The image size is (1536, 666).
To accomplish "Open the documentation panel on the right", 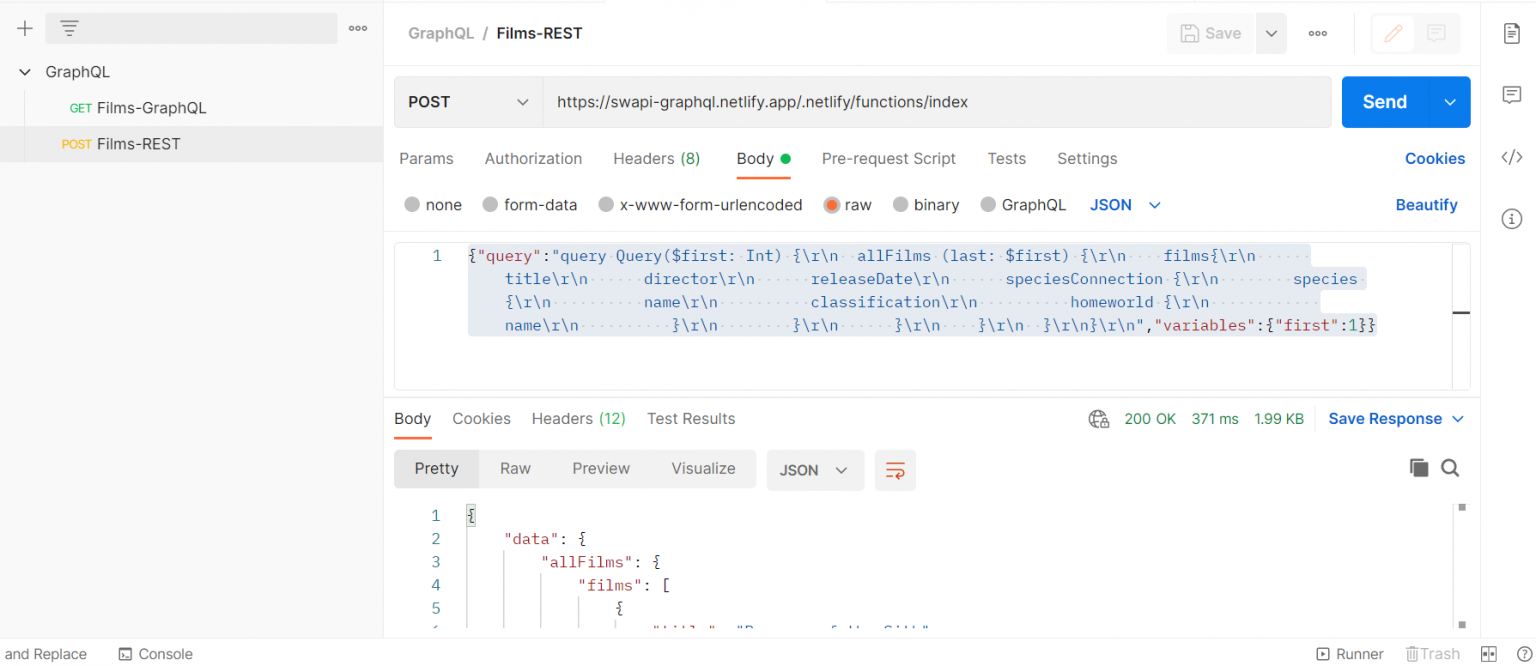I will click(1511, 33).
